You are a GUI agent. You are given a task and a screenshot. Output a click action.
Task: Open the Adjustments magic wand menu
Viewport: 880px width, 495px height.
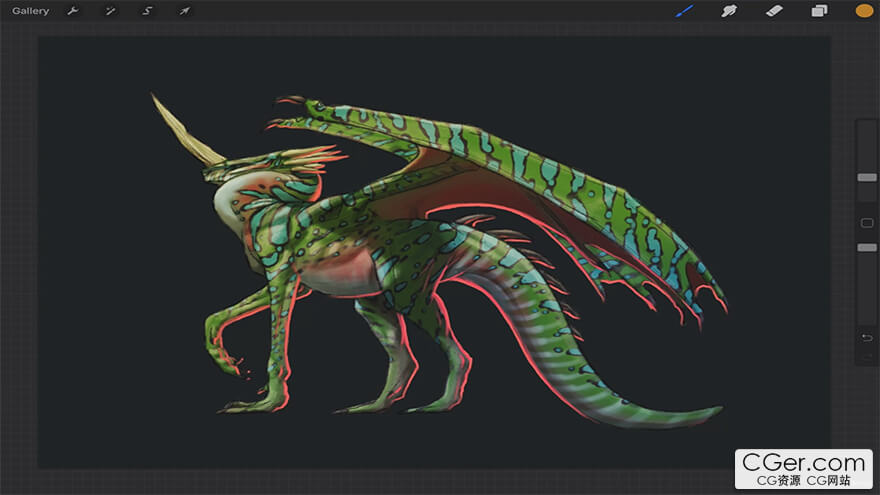click(110, 11)
